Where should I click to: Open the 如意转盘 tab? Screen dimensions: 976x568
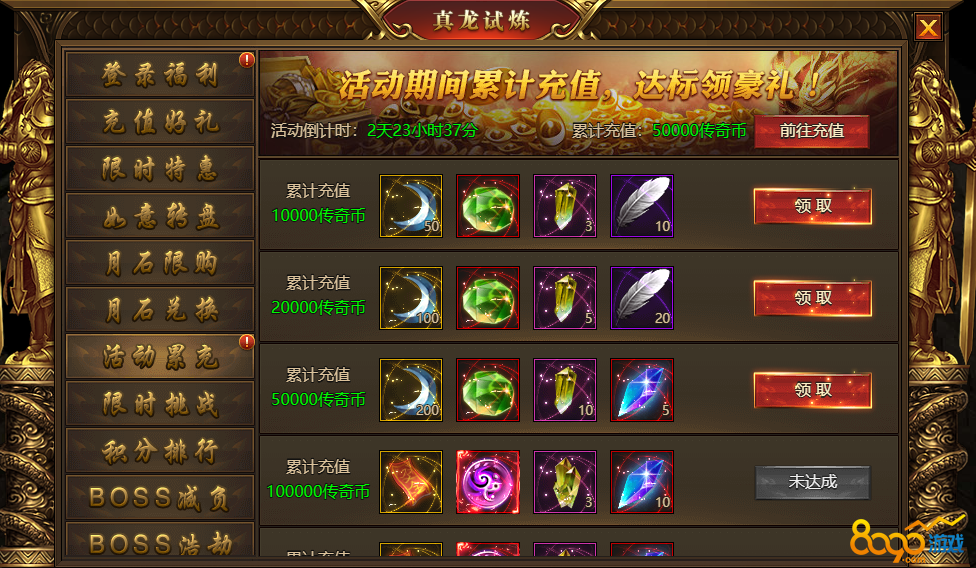point(160,215)
